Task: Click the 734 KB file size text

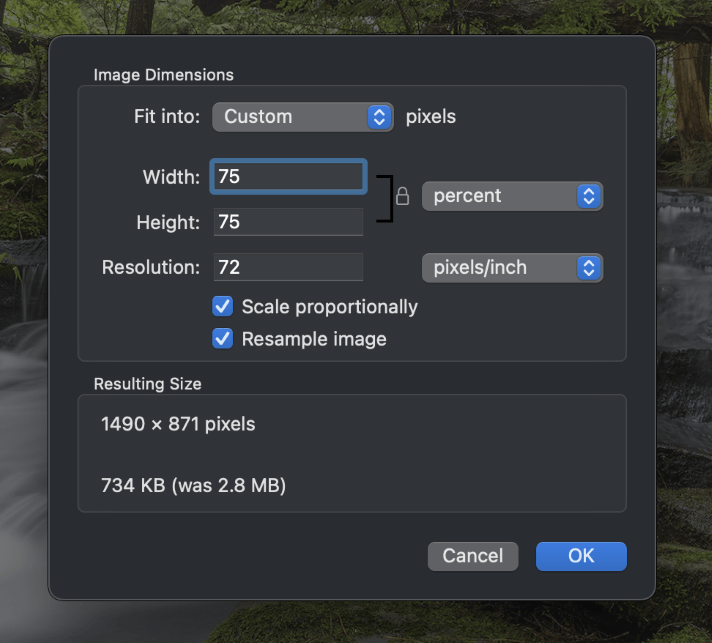Action: pos(193,485)
